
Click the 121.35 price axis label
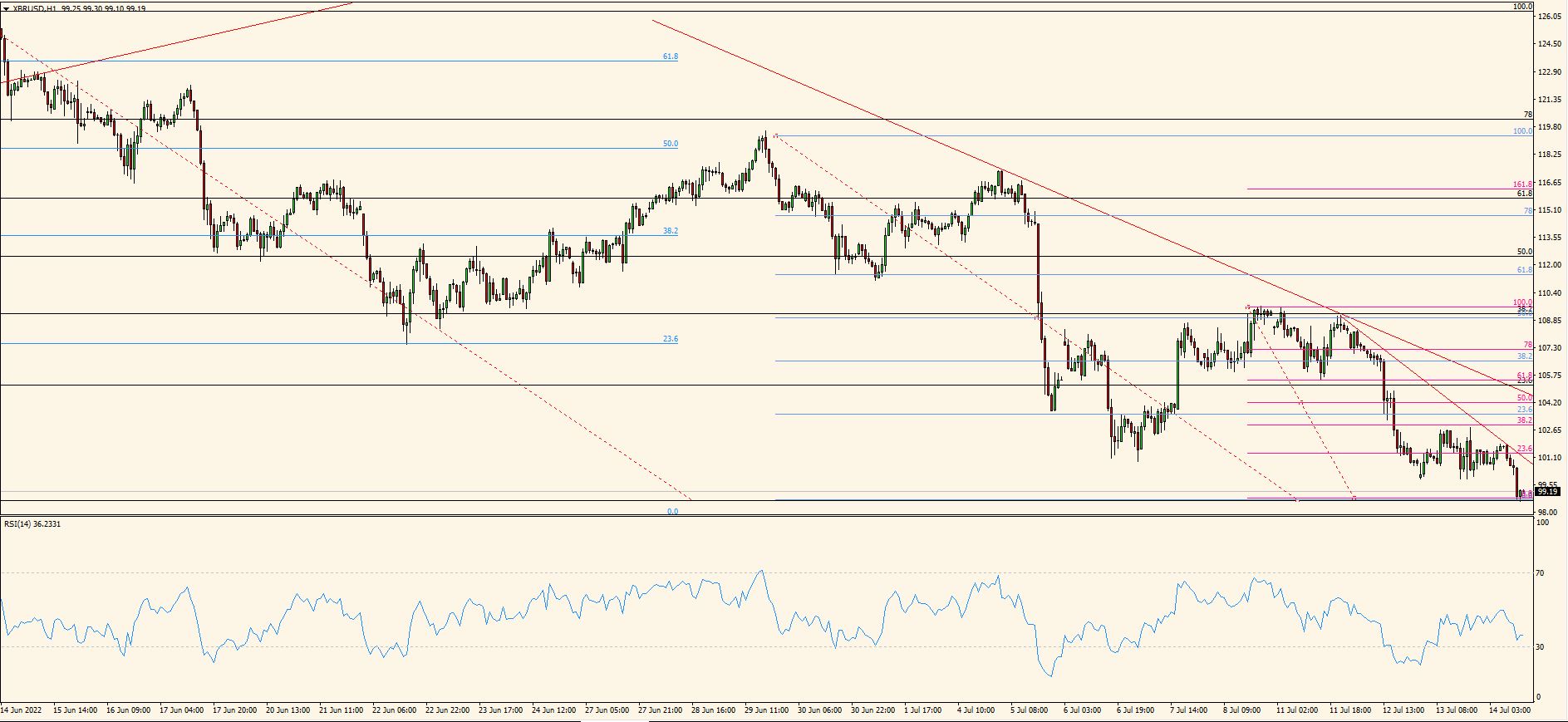tap(1551, 100)
